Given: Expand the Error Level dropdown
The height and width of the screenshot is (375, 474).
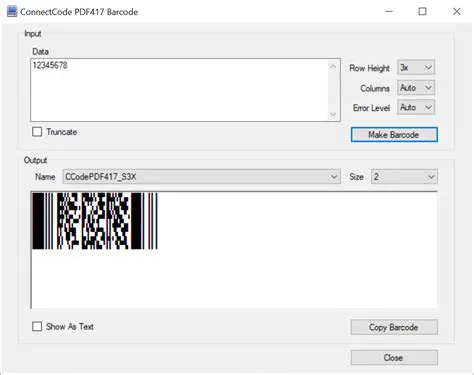Looking at the screenshot, I should (x=416, y=107).
